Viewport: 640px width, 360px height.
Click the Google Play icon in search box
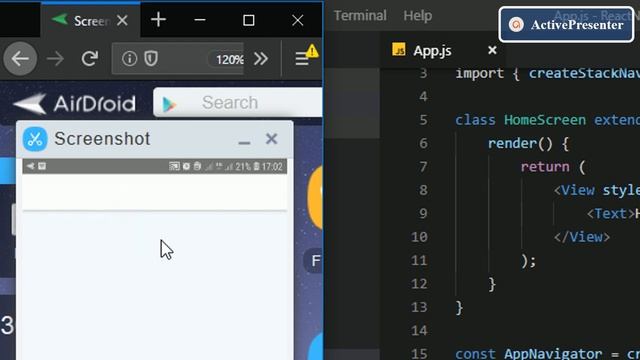[x=169, y=105]
